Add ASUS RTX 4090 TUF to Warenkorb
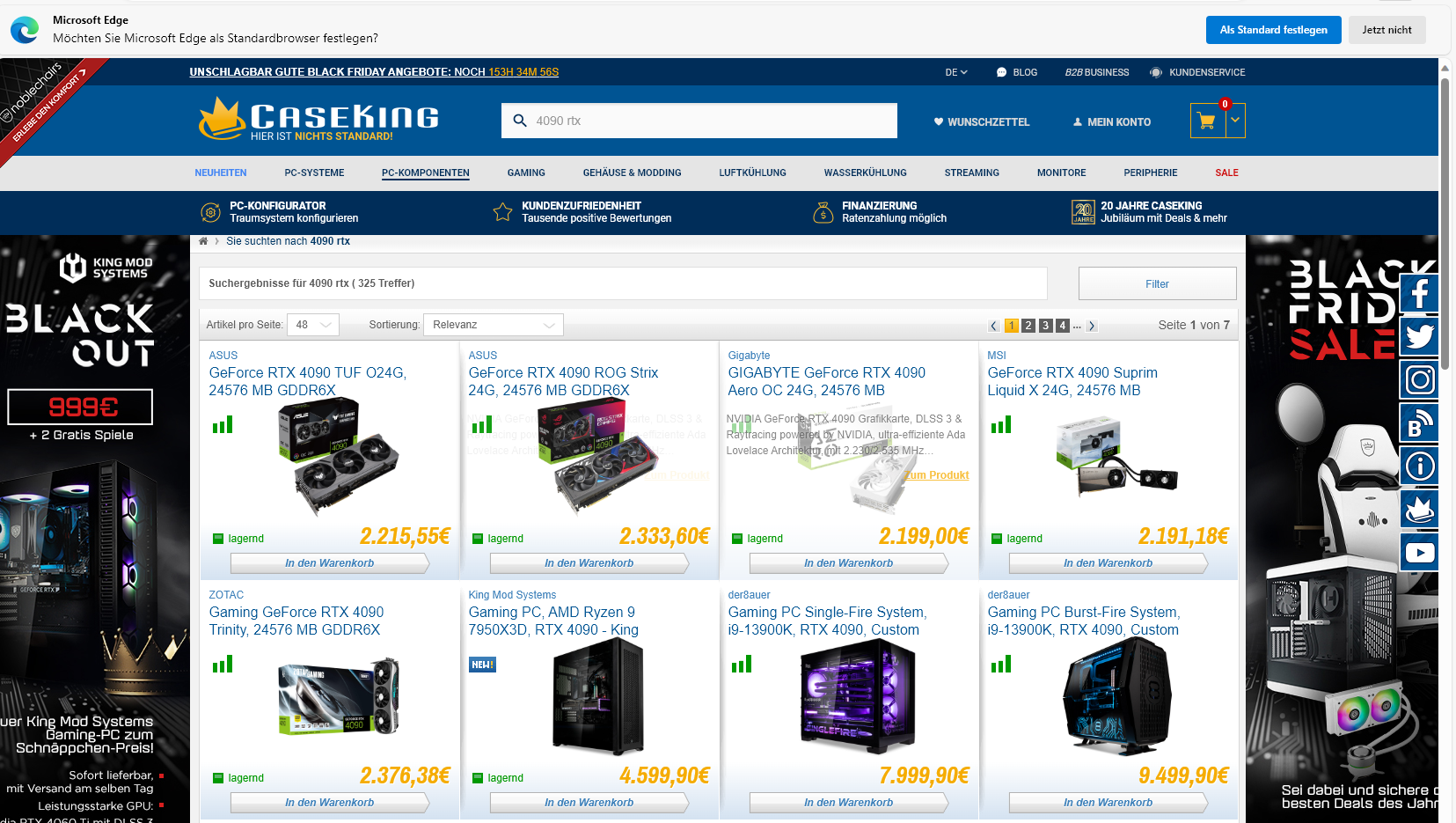Viewport: 1456px width, 823px height. click(x=329, y=563)
